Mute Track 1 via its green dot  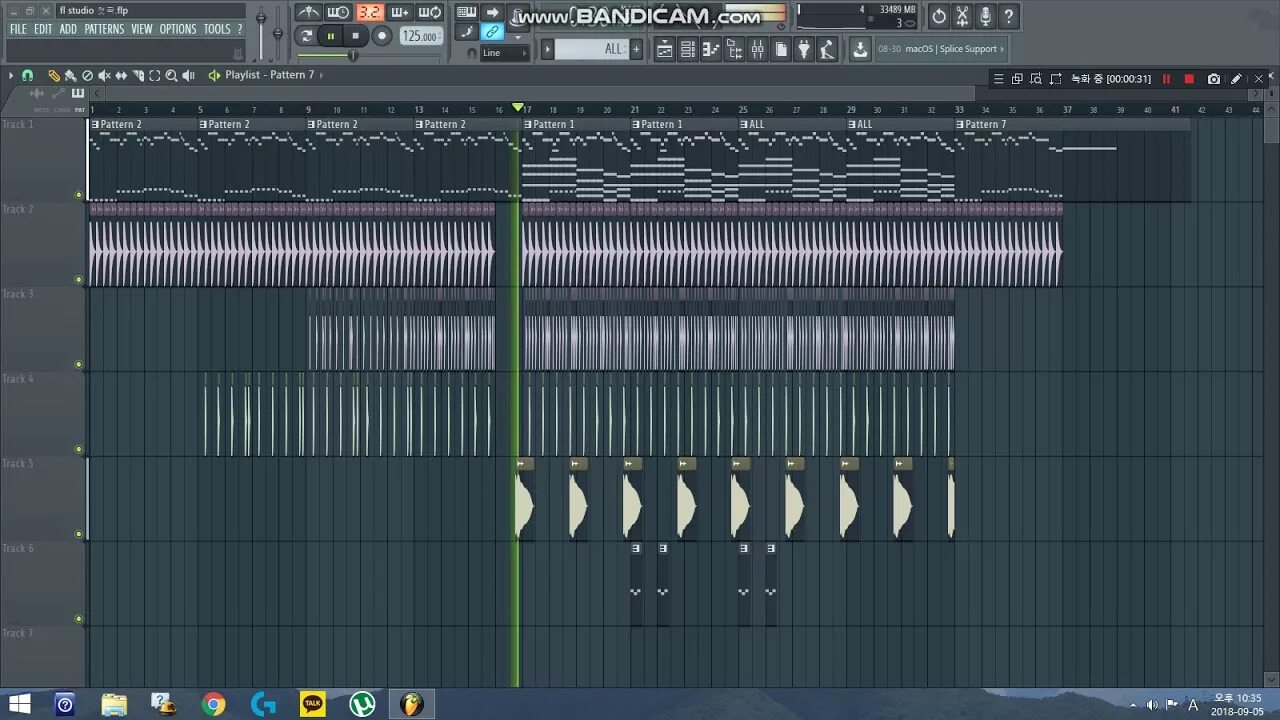tap(79, 195)
